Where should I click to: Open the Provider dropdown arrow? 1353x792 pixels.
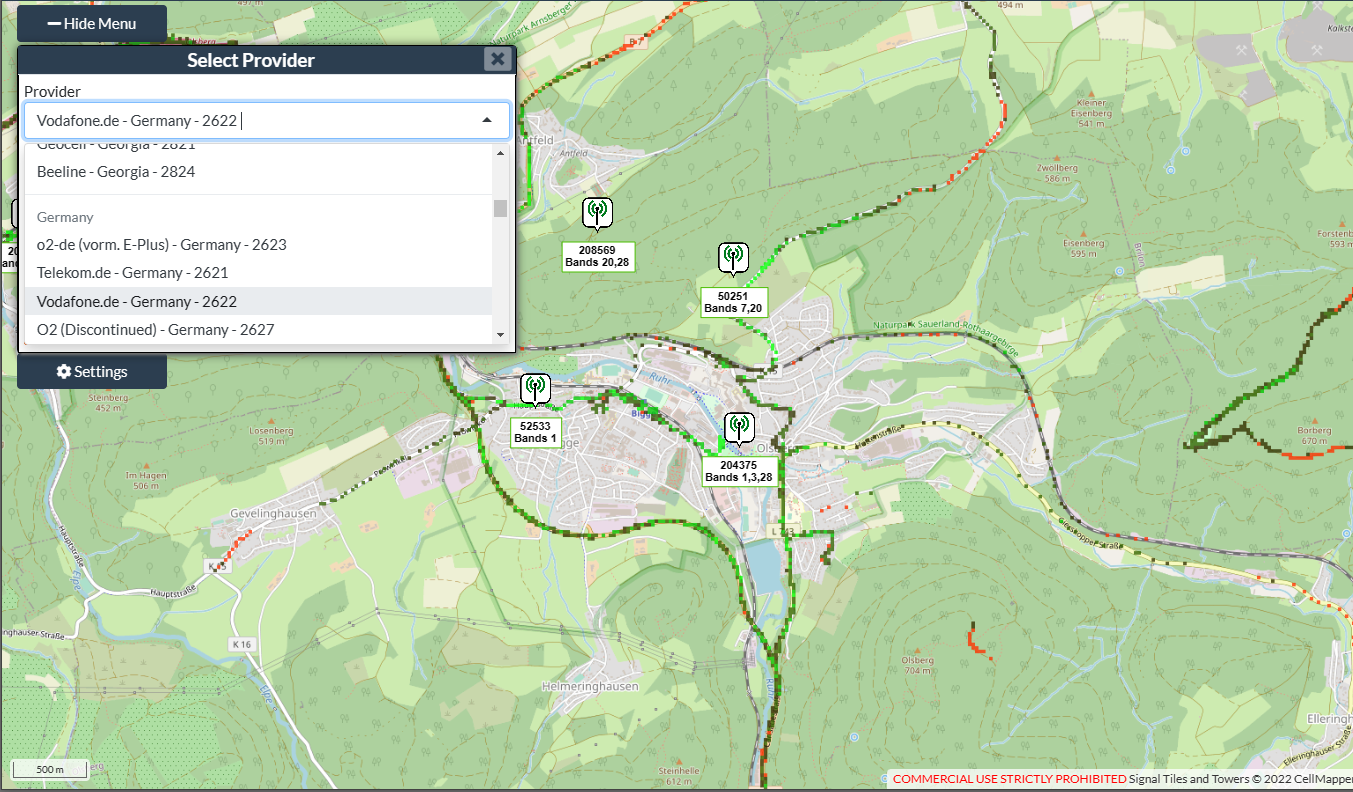pos(487,120)
